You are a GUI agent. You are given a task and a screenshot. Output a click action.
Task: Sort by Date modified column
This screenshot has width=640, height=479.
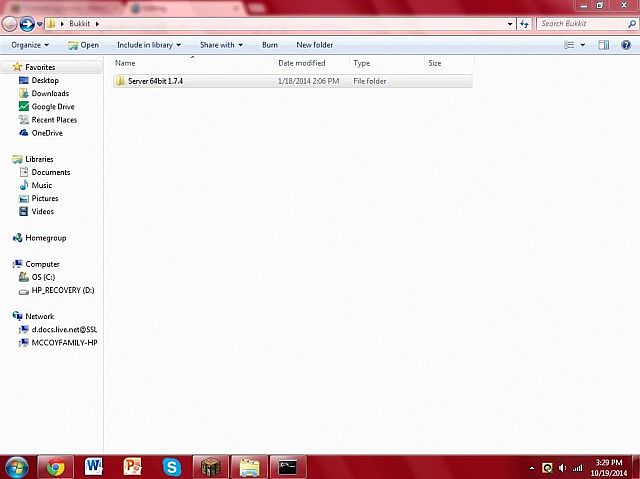301,63
